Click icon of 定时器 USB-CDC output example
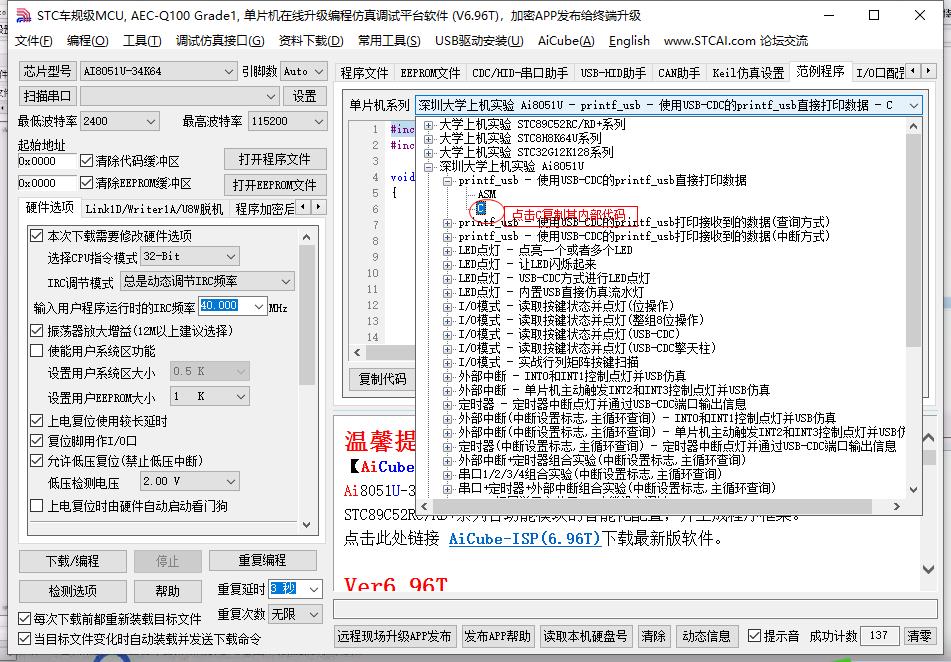The image size is (951, 662). click(x=447, y=405)
